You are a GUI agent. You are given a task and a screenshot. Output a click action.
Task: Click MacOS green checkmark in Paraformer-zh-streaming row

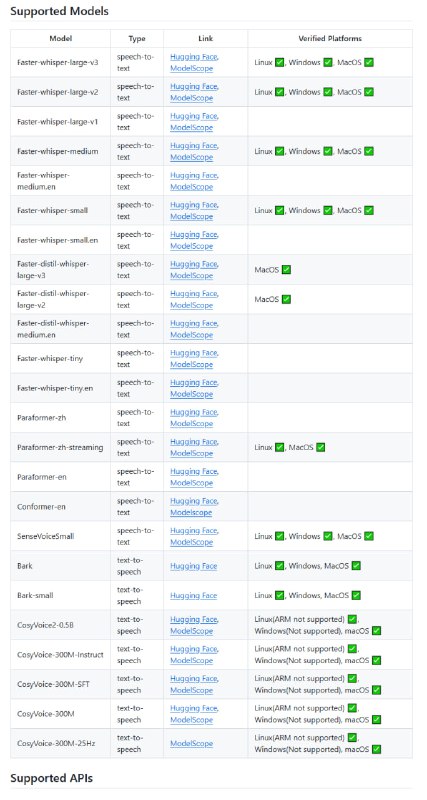click(x=320, y=447)
